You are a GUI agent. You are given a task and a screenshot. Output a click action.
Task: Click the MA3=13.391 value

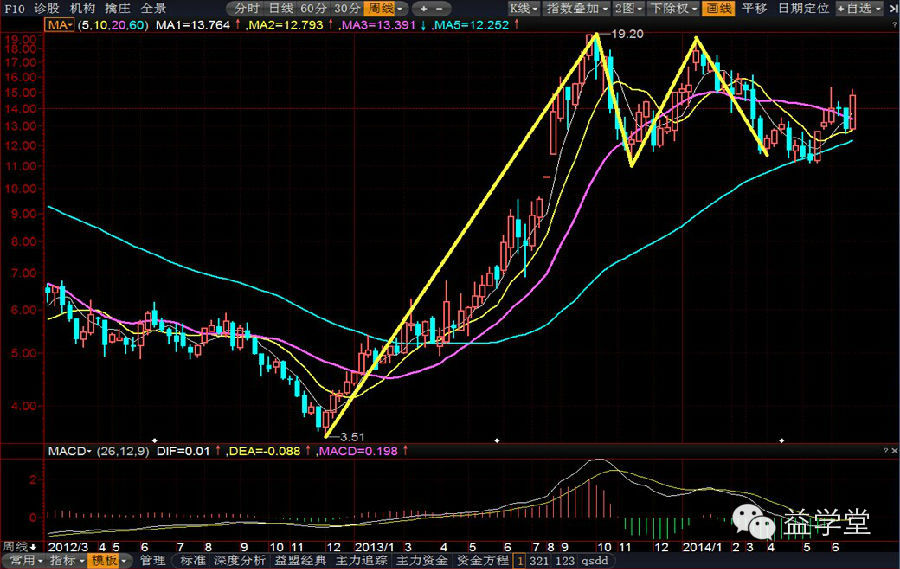[x=378, y=25]
